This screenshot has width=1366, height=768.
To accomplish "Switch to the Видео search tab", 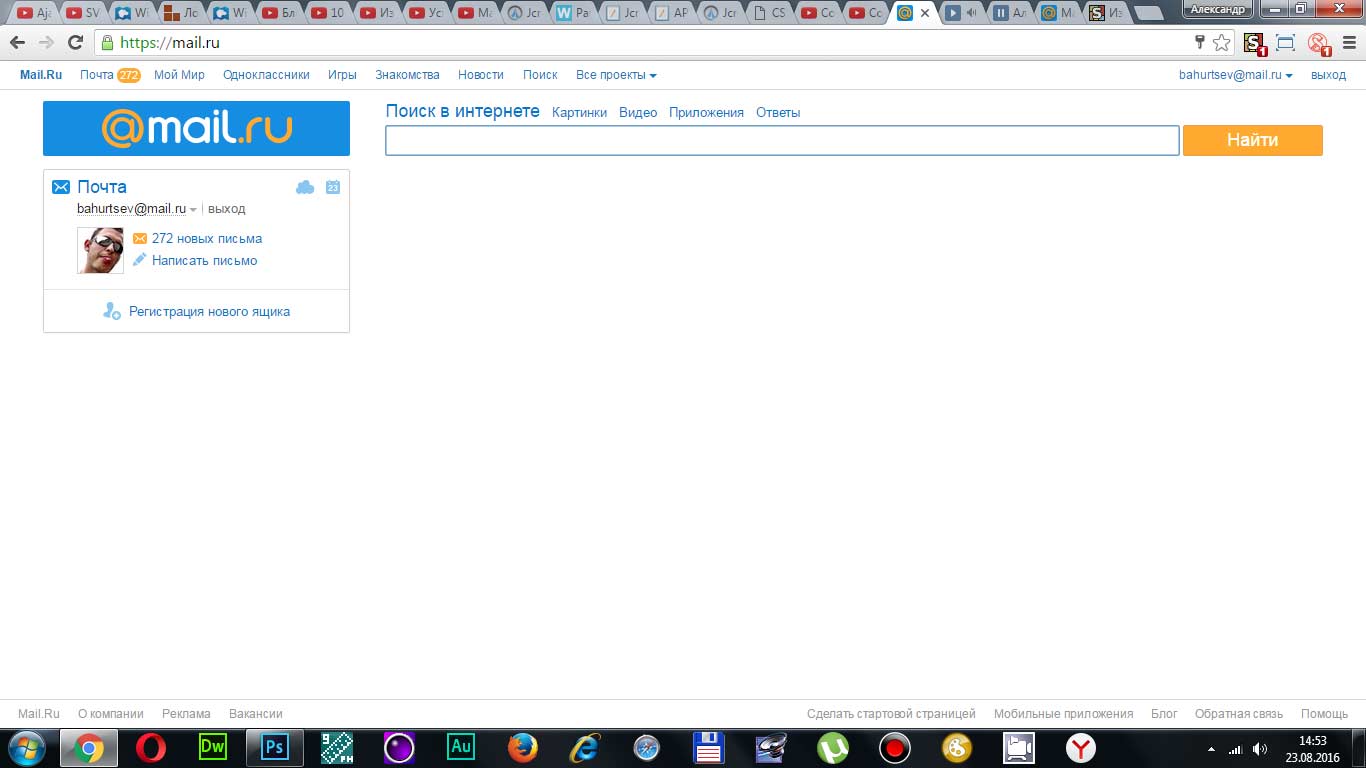I will [x=638, y=113].
